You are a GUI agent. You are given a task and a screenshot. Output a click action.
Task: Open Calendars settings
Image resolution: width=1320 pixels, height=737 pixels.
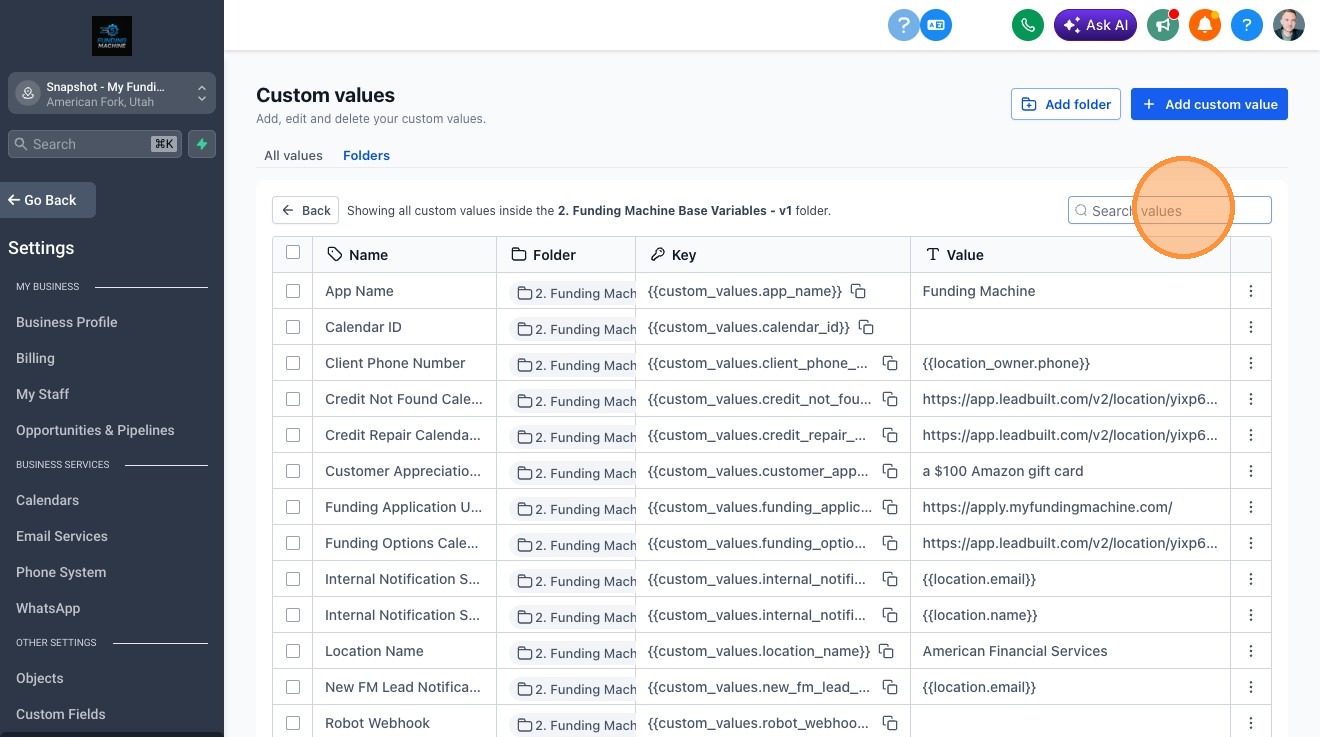[47, 500]
